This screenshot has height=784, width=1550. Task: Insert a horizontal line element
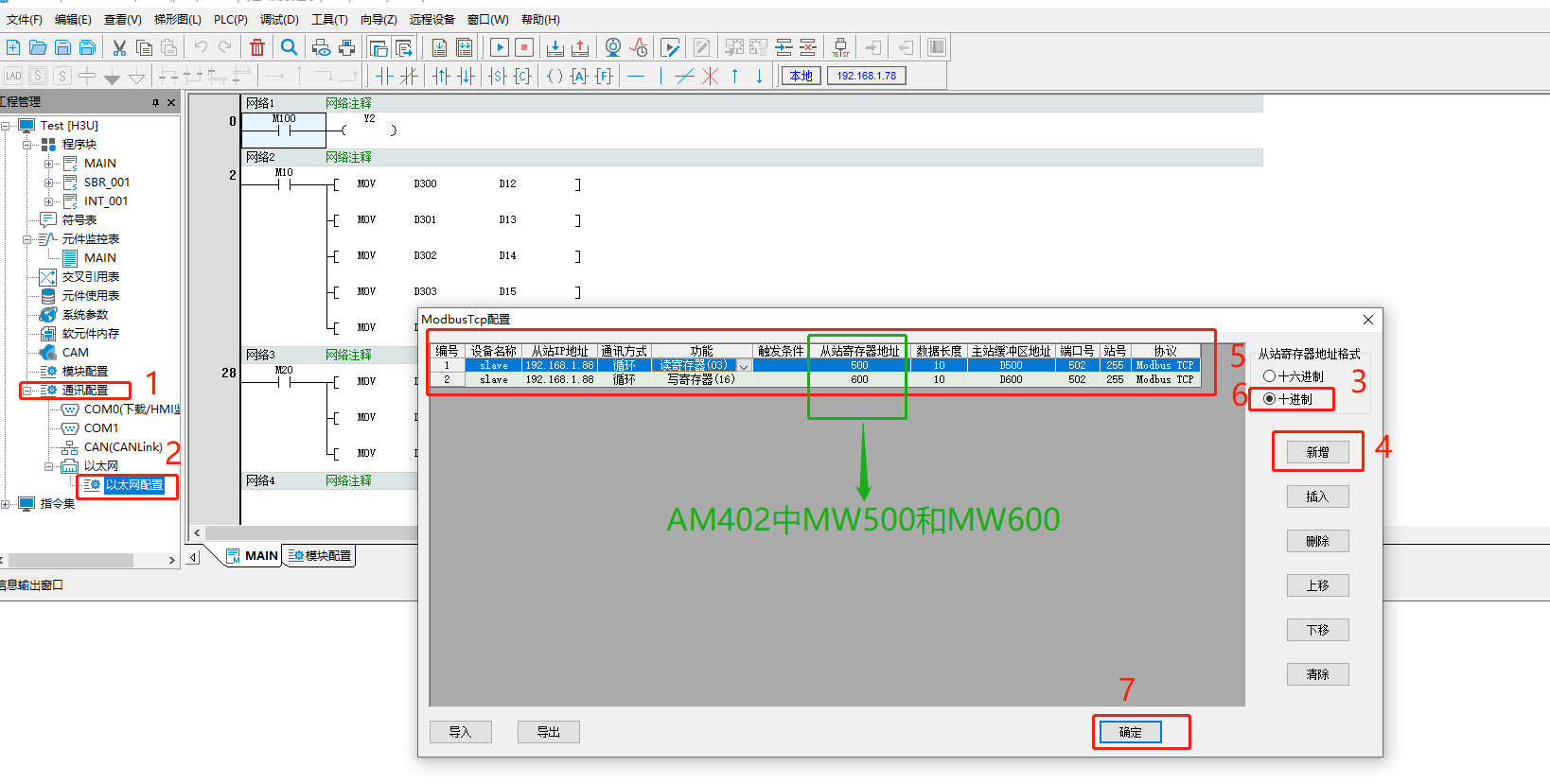click(636, 77)
